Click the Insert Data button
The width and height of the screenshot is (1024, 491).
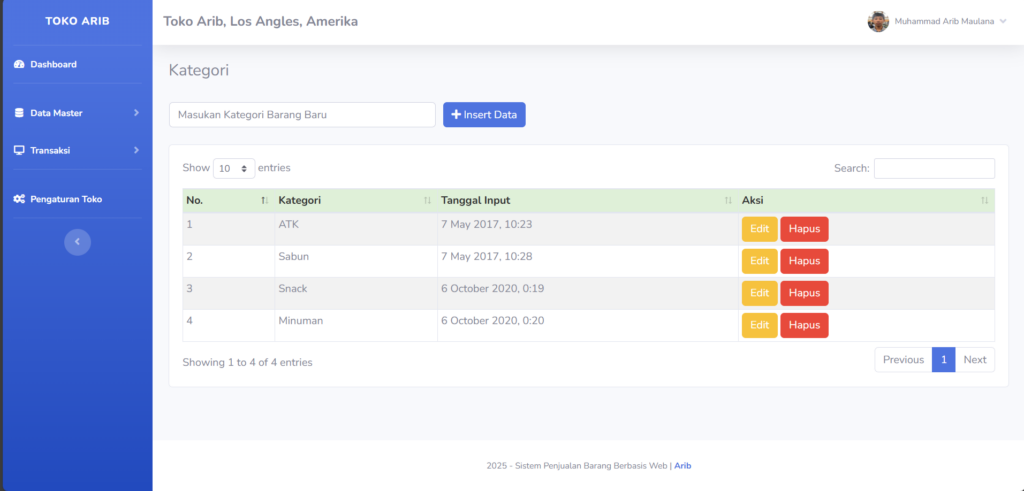click(x=484, y=115)
